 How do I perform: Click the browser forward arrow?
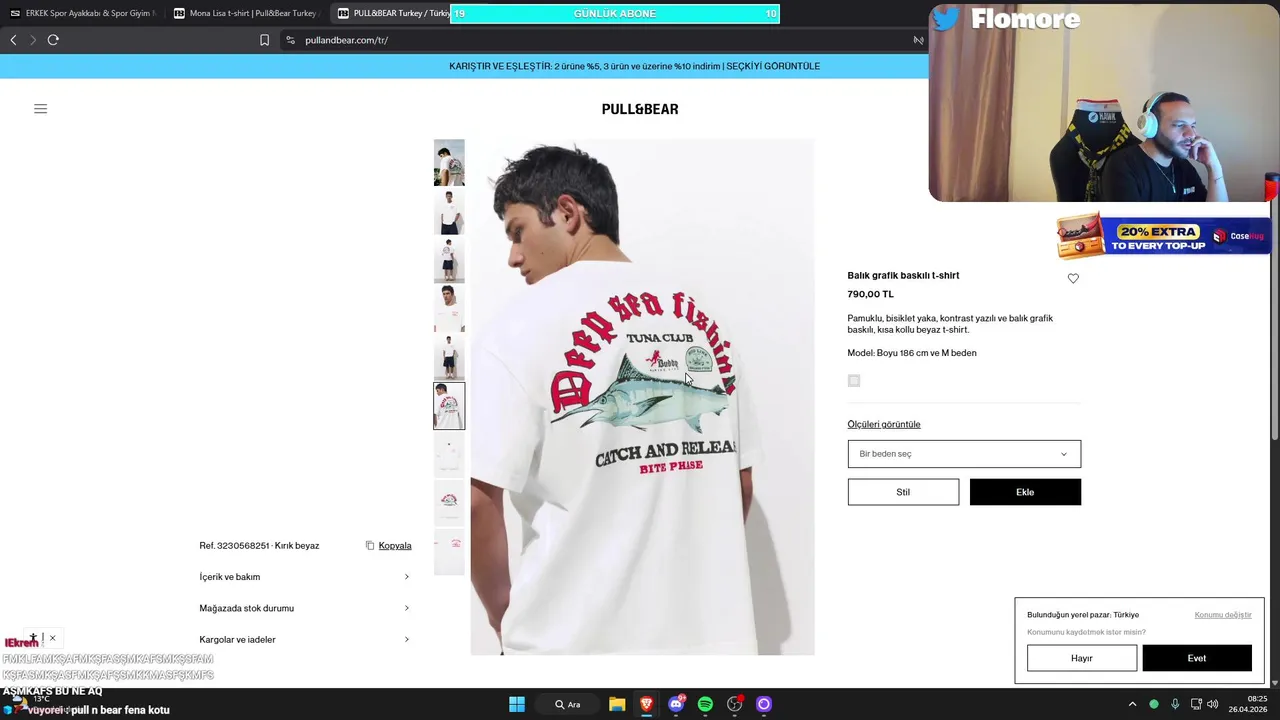[x=33, y=40]
